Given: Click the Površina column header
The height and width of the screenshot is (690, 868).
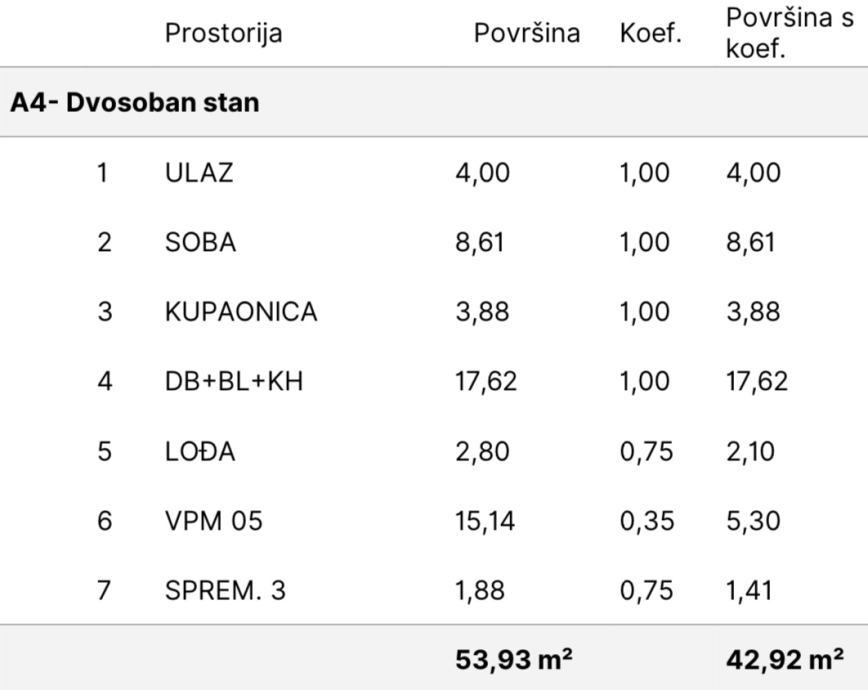Looking at the screenshot, I should click(527, 33).
